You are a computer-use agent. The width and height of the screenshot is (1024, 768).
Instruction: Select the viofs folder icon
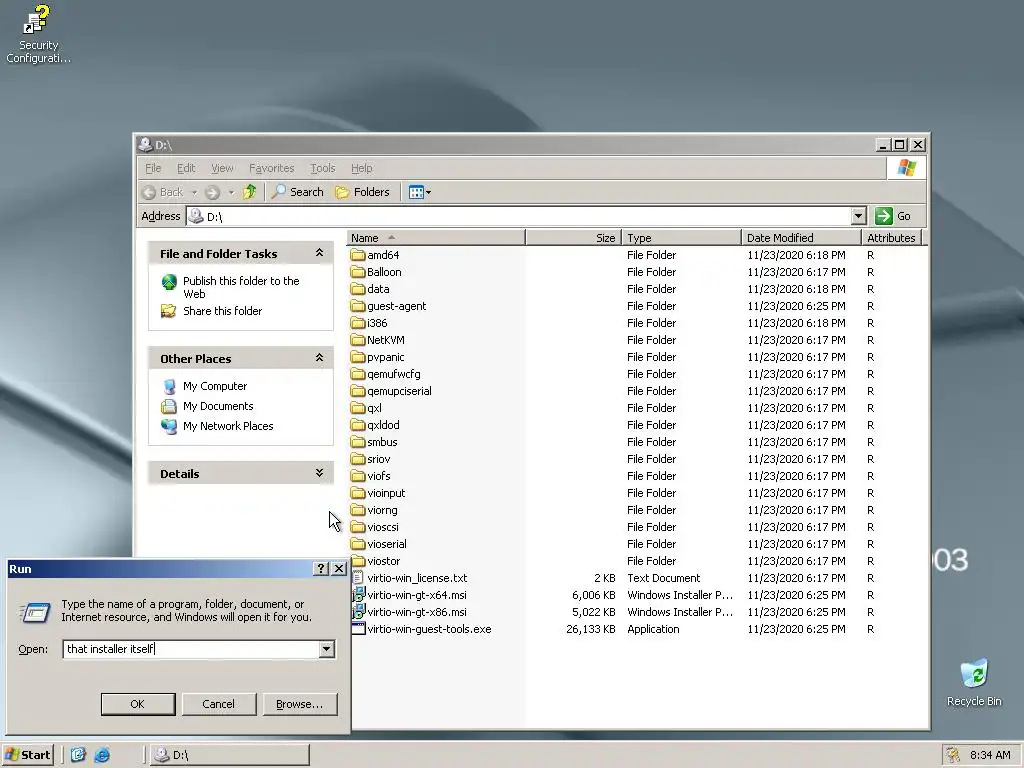click(x=357, y=475)
